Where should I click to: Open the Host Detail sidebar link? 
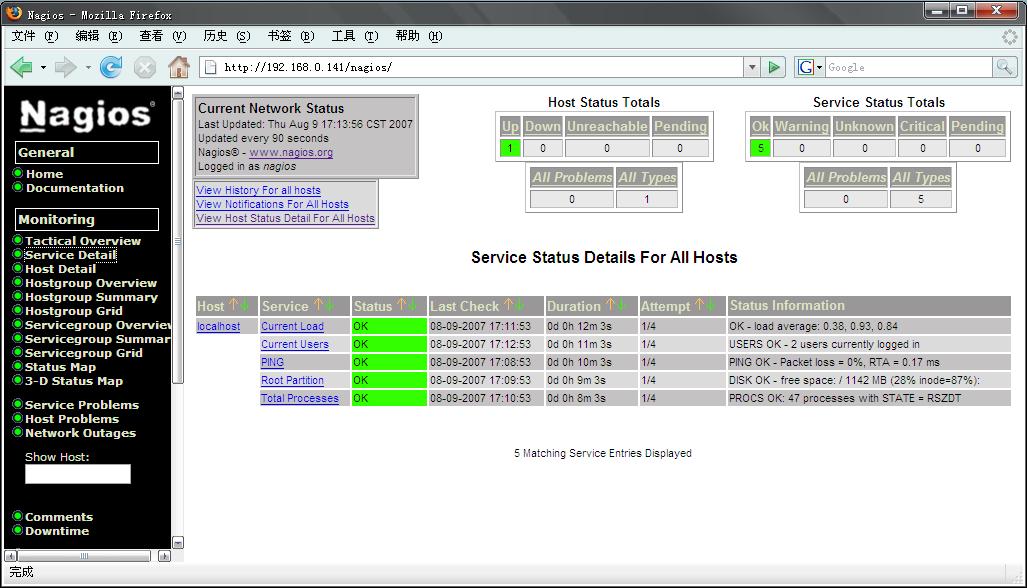[60, 269]
